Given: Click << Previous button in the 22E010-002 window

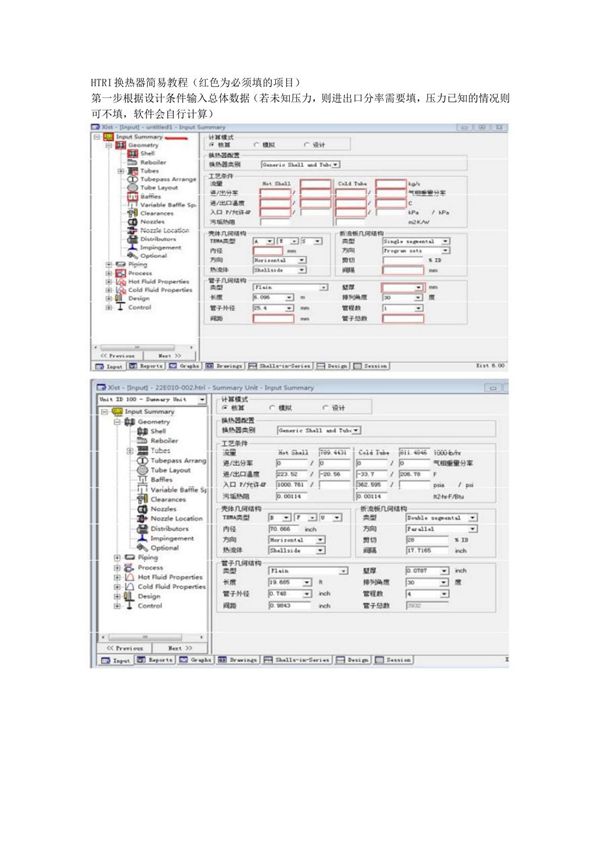Looking at the screenshot, I should tap(122, 648).
